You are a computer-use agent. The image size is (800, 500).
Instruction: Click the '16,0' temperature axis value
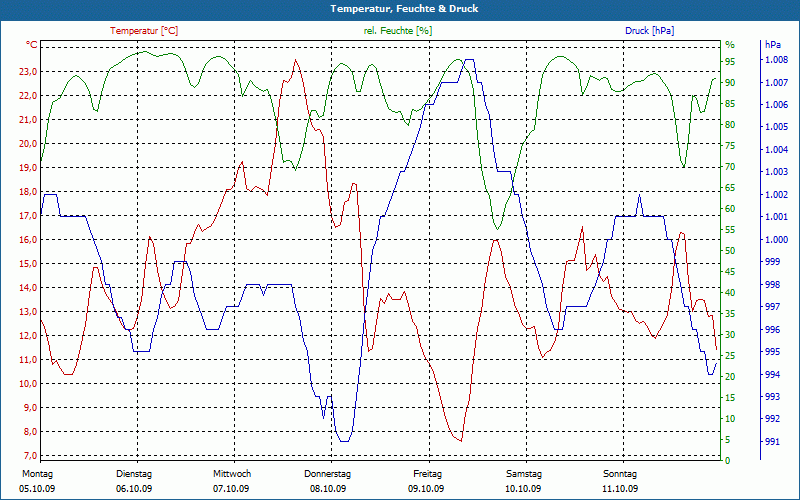point(28,240)
